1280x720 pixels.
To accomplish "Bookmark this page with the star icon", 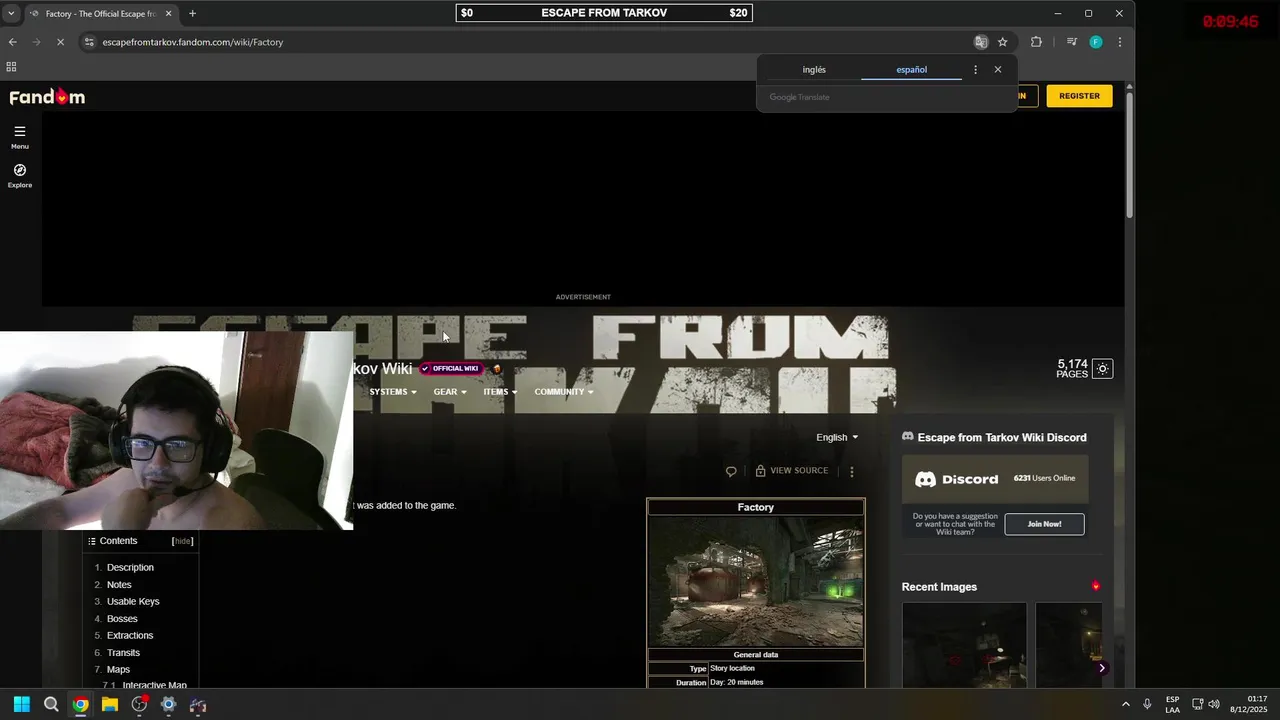I will click(1002, 42).
